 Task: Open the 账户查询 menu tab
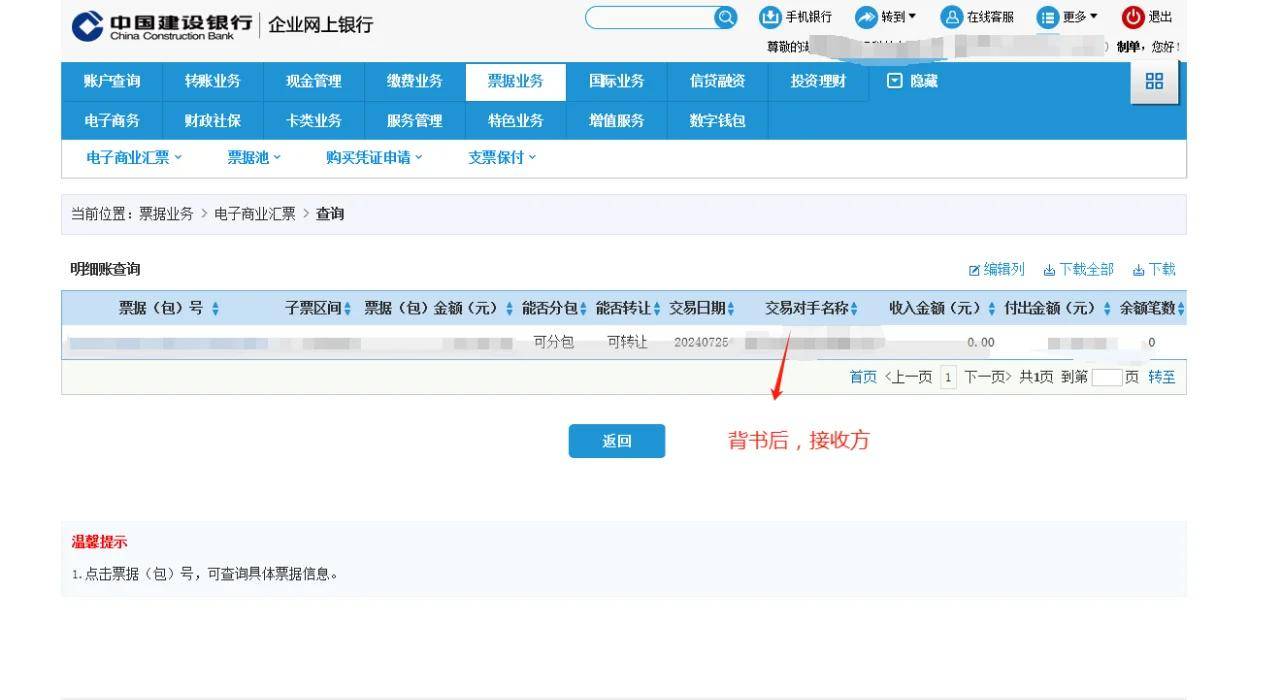tap(112, 81)
